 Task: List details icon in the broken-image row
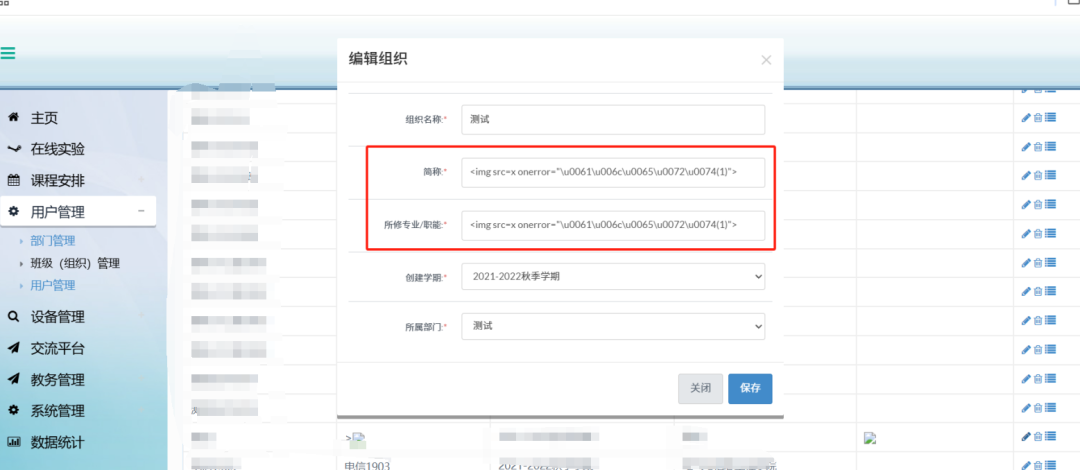click(1050, 436)
